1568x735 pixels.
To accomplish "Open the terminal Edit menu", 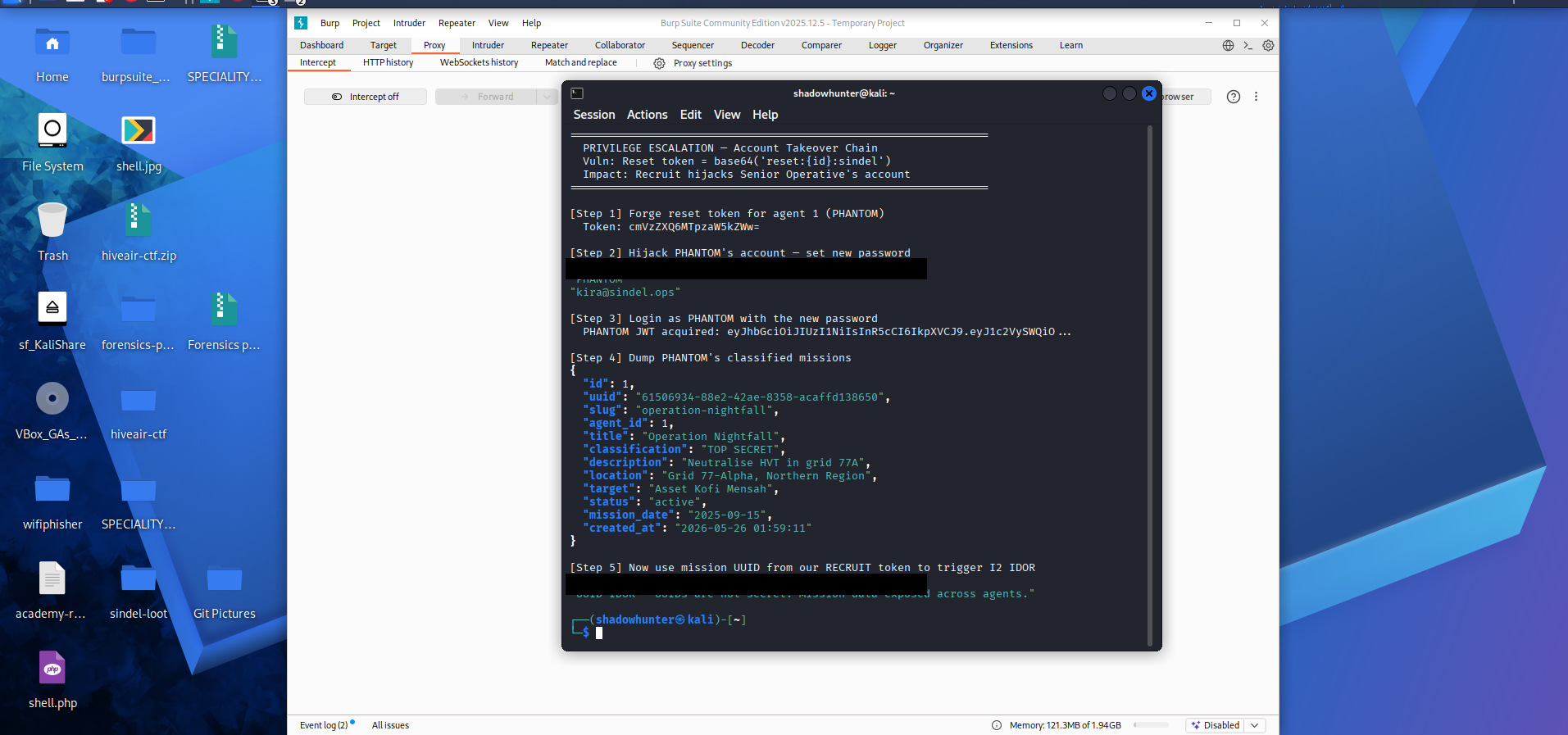I will (x=690, y=115).
